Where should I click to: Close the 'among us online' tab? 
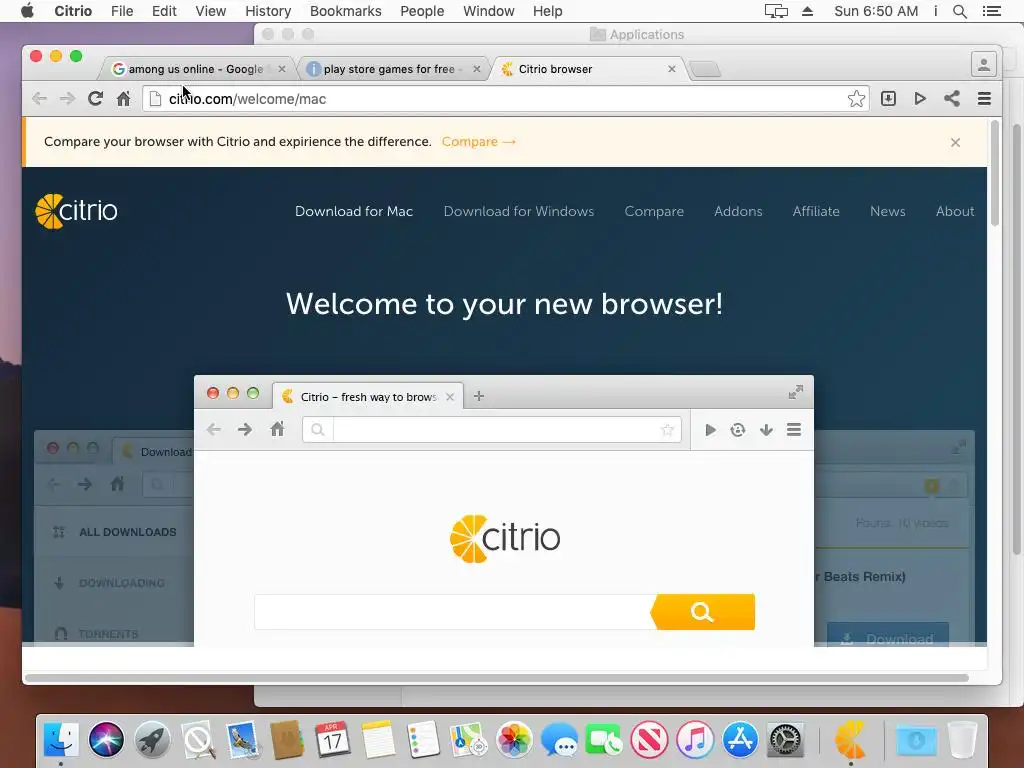coord(281,69)
